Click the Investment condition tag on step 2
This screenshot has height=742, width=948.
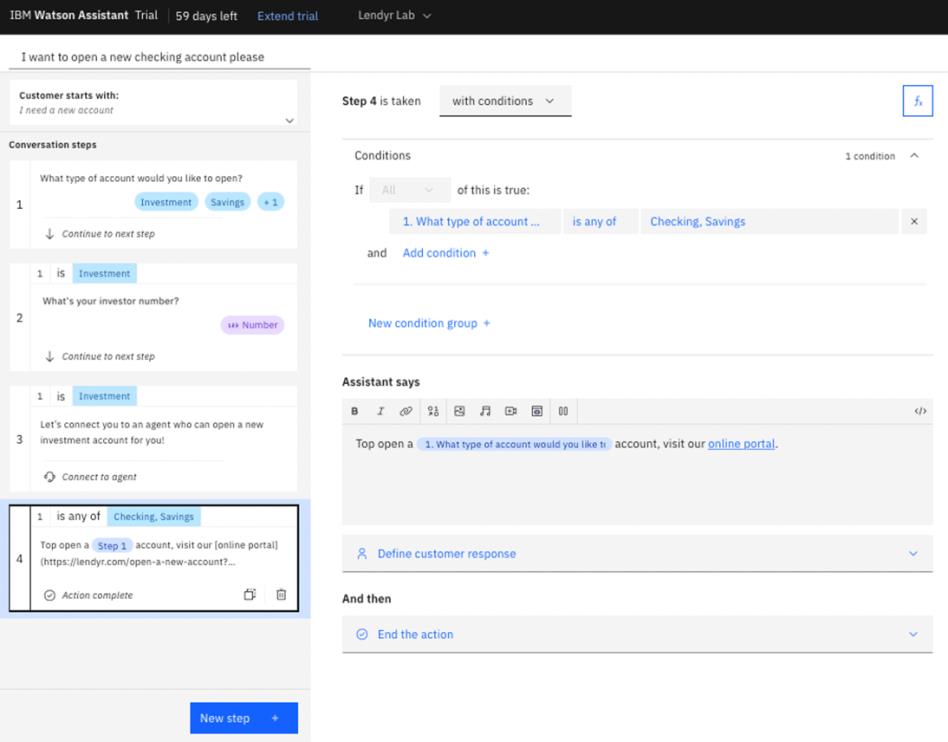pyautogui.click(x=105, y=273)
